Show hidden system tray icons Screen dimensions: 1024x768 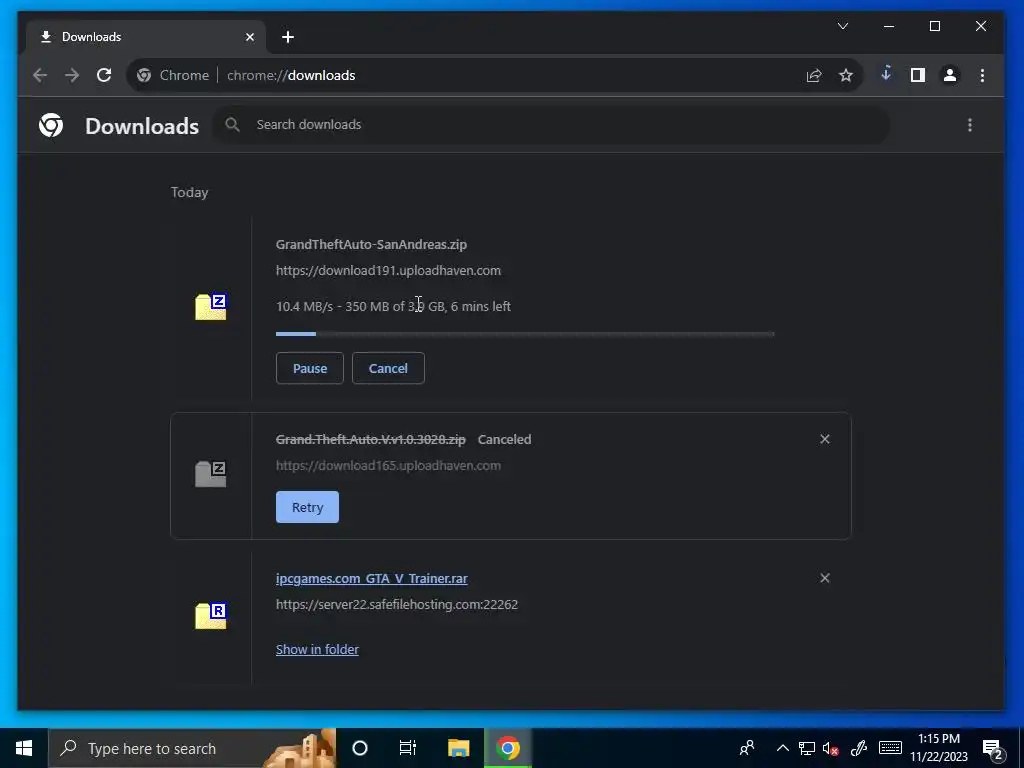782,748
